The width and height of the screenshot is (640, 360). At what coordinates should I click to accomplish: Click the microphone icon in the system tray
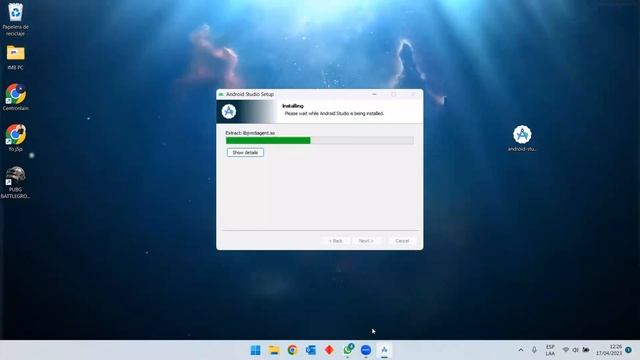pyautogui.click(x=534, y=350)
